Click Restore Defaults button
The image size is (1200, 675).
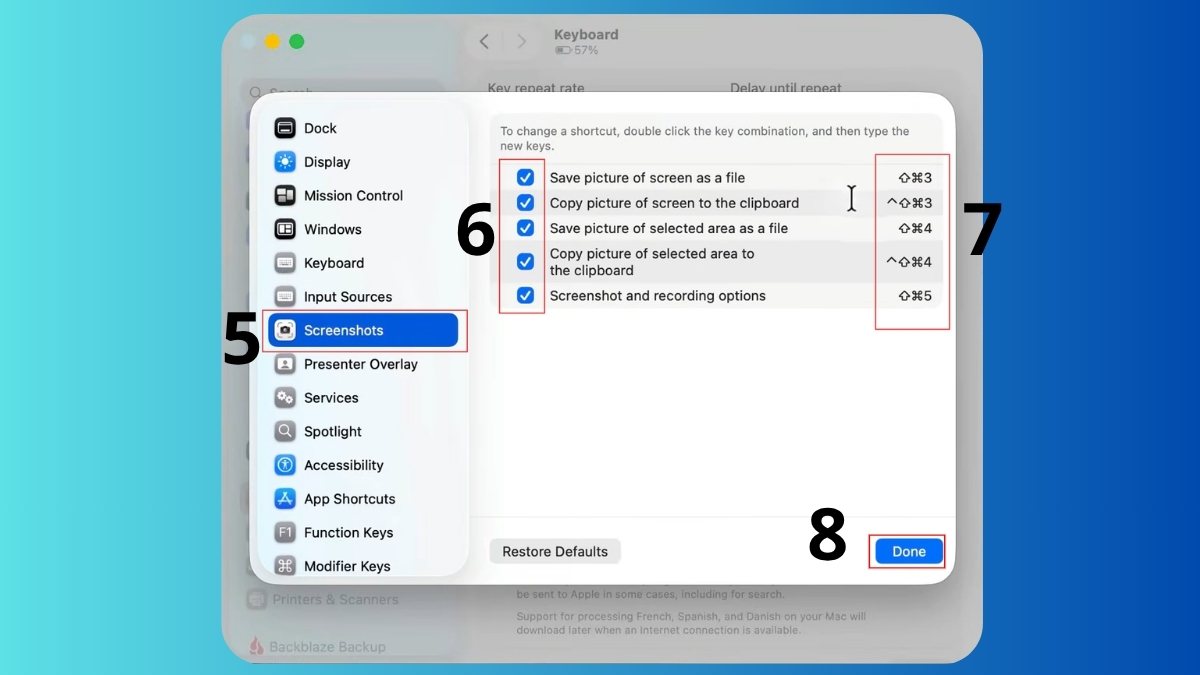pos(555,551)
